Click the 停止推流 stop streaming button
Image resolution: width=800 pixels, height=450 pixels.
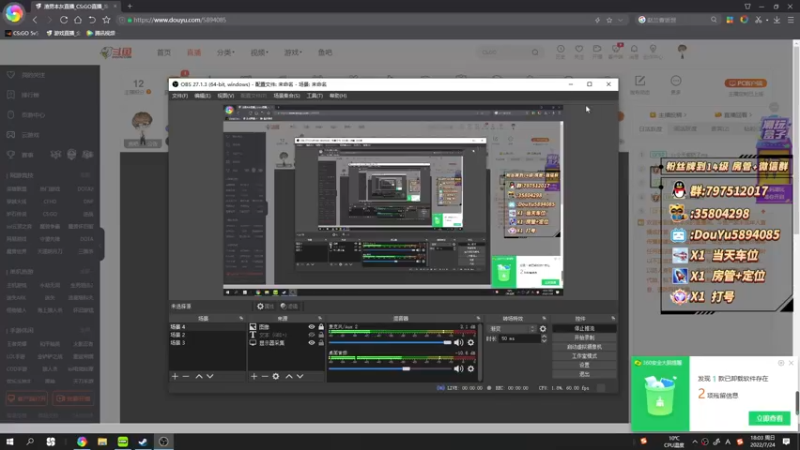(x=584, y=329)
